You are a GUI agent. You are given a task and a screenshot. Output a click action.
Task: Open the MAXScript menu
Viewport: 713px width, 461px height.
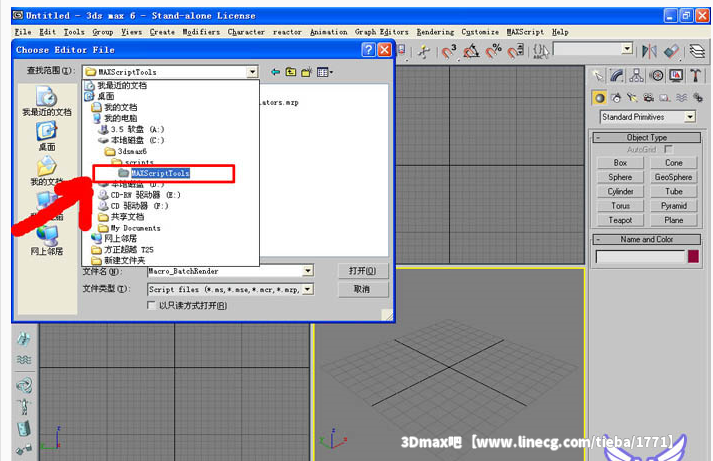pos(525,32)
